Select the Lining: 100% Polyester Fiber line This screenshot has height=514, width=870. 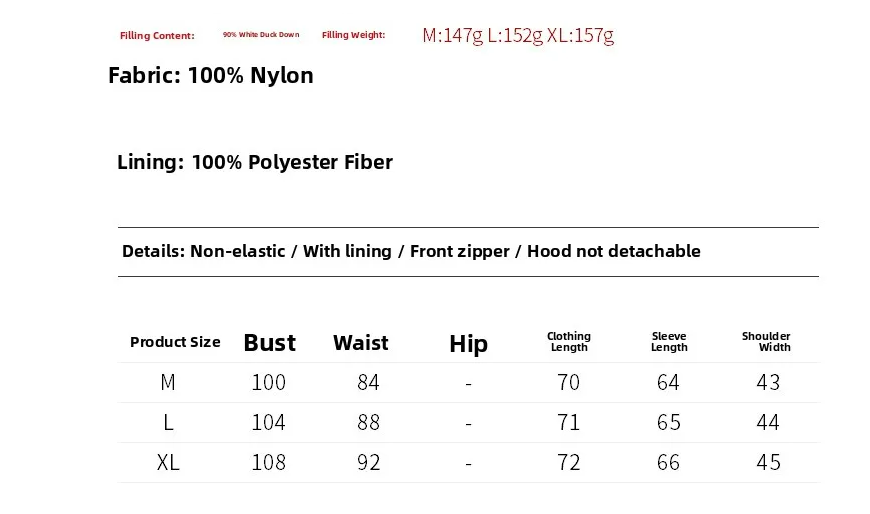[255, 162]
